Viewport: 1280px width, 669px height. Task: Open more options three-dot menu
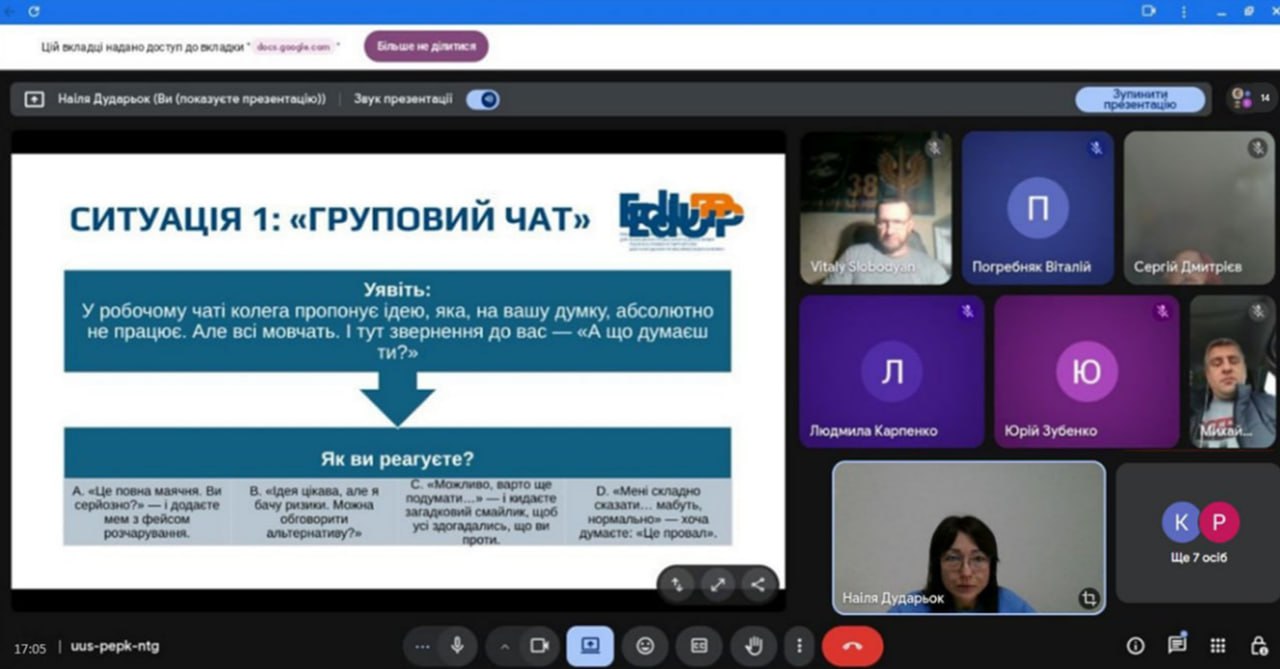797,646
